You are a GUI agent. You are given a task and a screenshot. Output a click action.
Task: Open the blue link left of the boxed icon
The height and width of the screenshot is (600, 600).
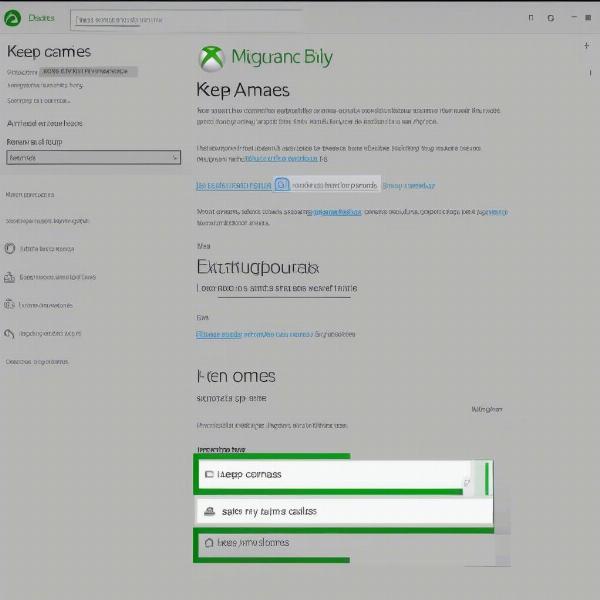point(234,186)
